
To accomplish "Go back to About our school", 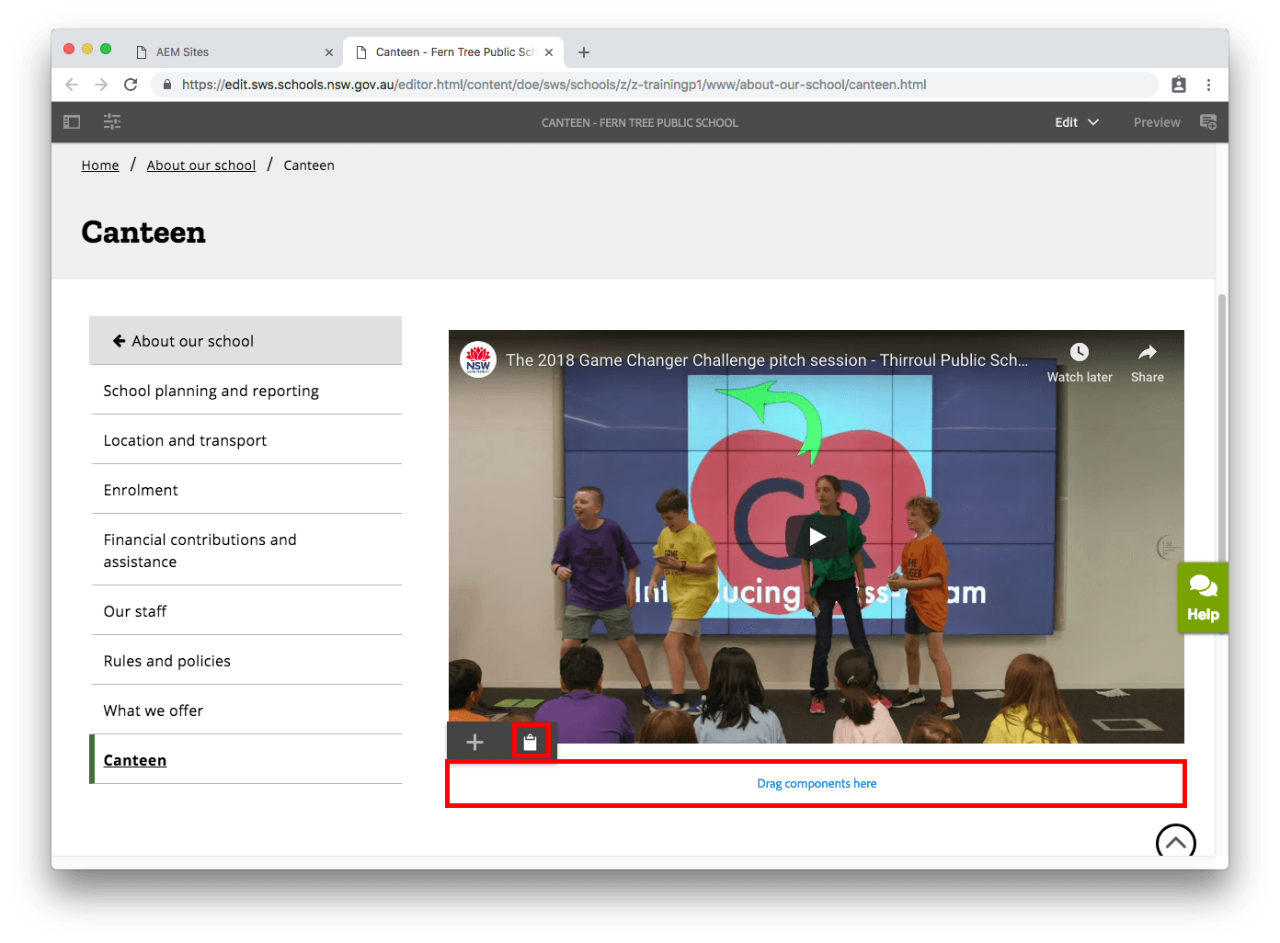I will pos(246,341).
